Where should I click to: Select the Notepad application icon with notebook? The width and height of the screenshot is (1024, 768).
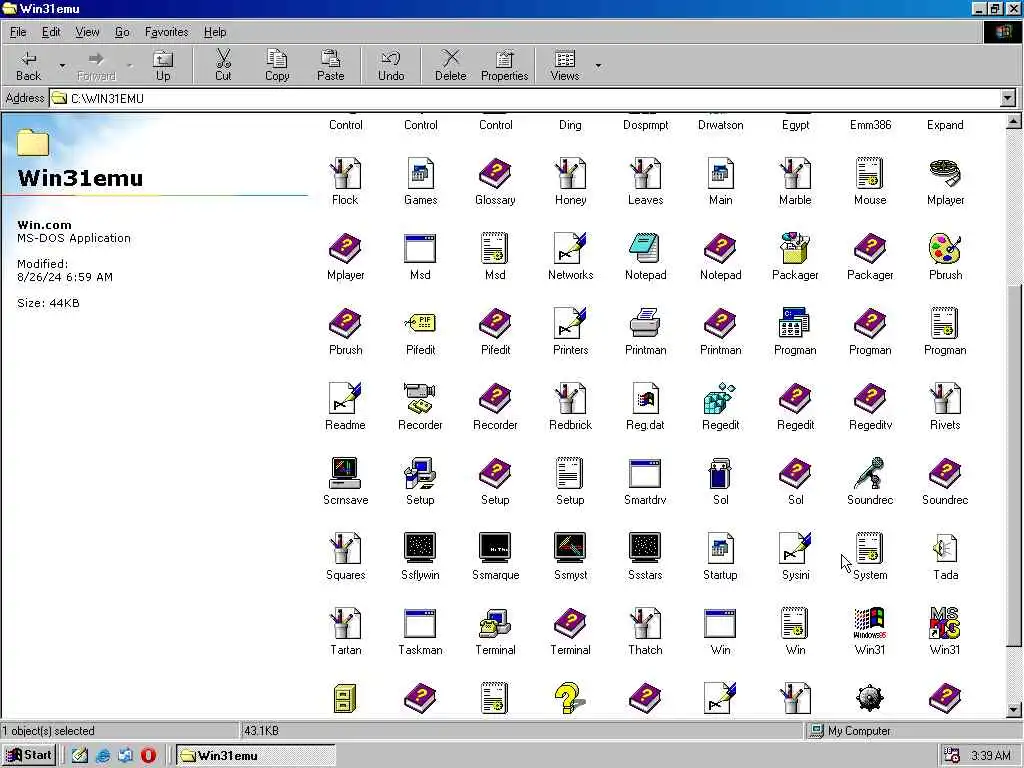point(645,249)
